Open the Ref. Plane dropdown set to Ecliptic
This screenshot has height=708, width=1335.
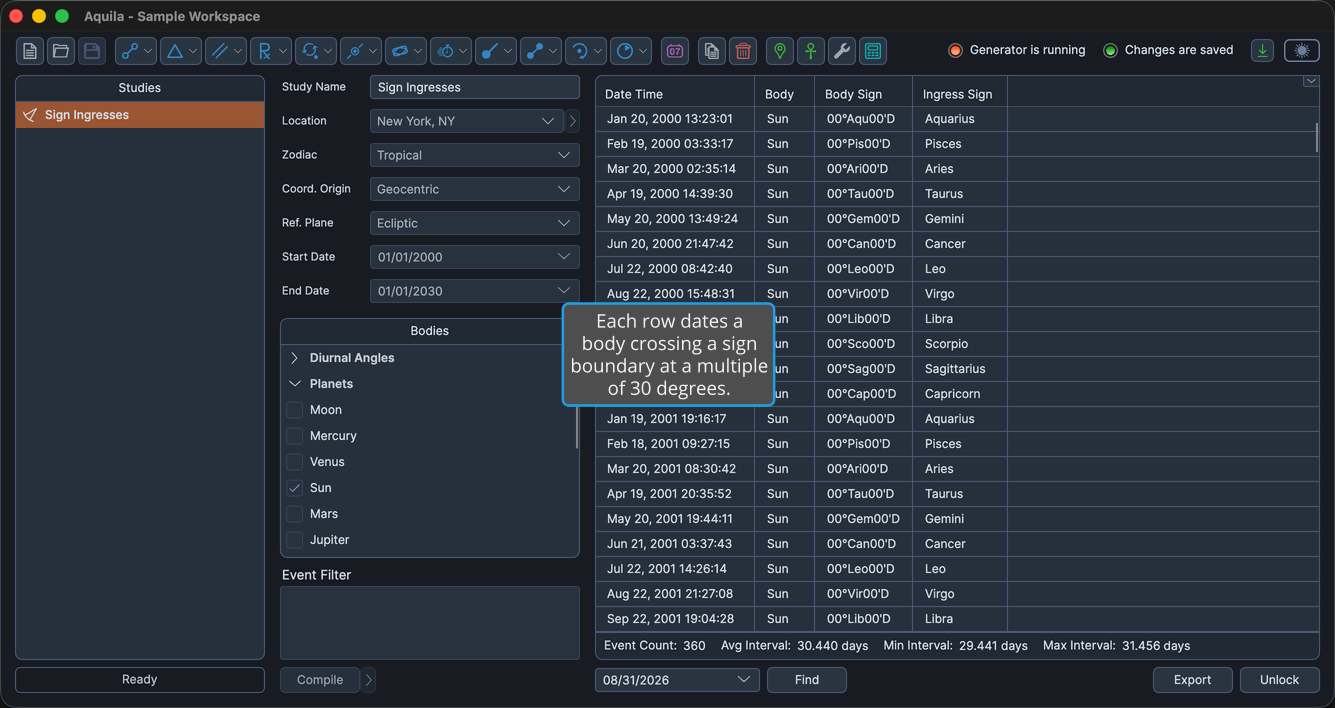(x=475, y=223)
